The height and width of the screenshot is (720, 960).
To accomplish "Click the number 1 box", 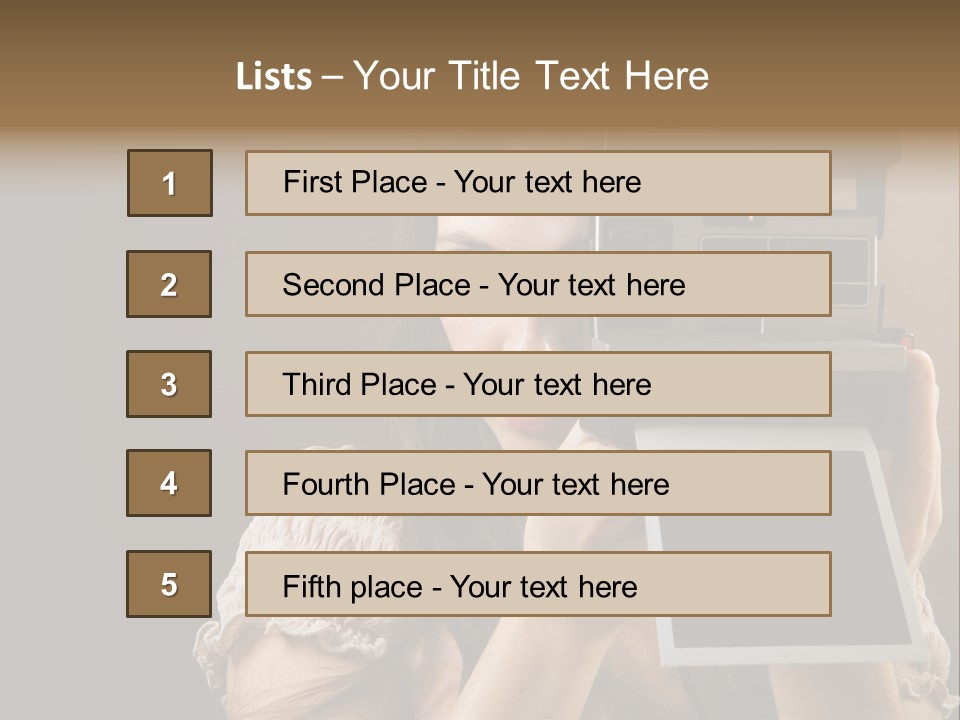I will pyautogui.click(x=170, y=183).
